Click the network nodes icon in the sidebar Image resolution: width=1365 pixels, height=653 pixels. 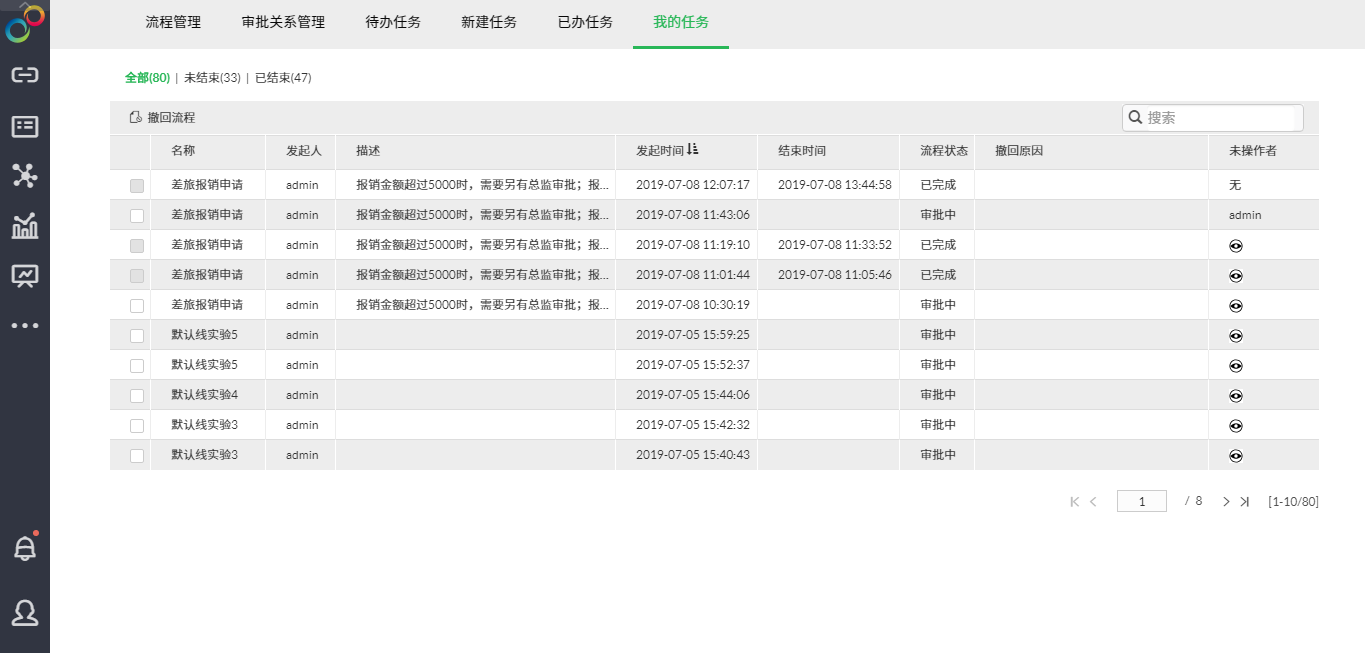pyautogui.click(x=24, y=176)
